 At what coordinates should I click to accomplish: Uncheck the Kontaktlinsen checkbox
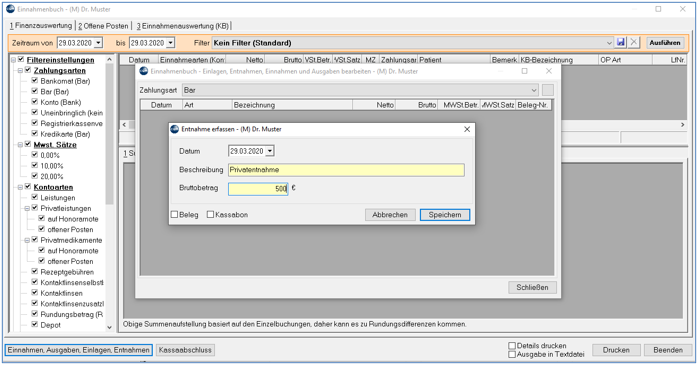tap(35, 293)
